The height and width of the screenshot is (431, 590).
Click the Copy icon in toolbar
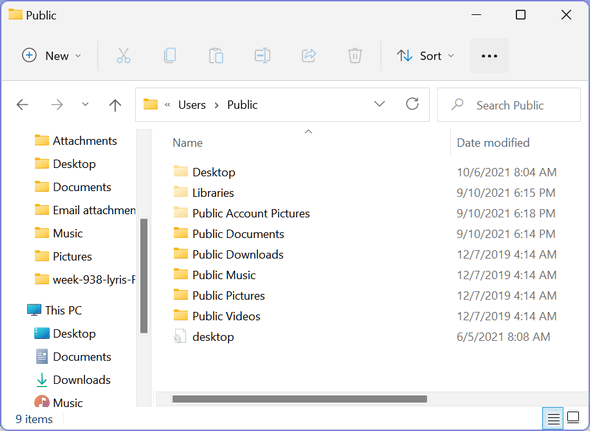tap(170, 56)
